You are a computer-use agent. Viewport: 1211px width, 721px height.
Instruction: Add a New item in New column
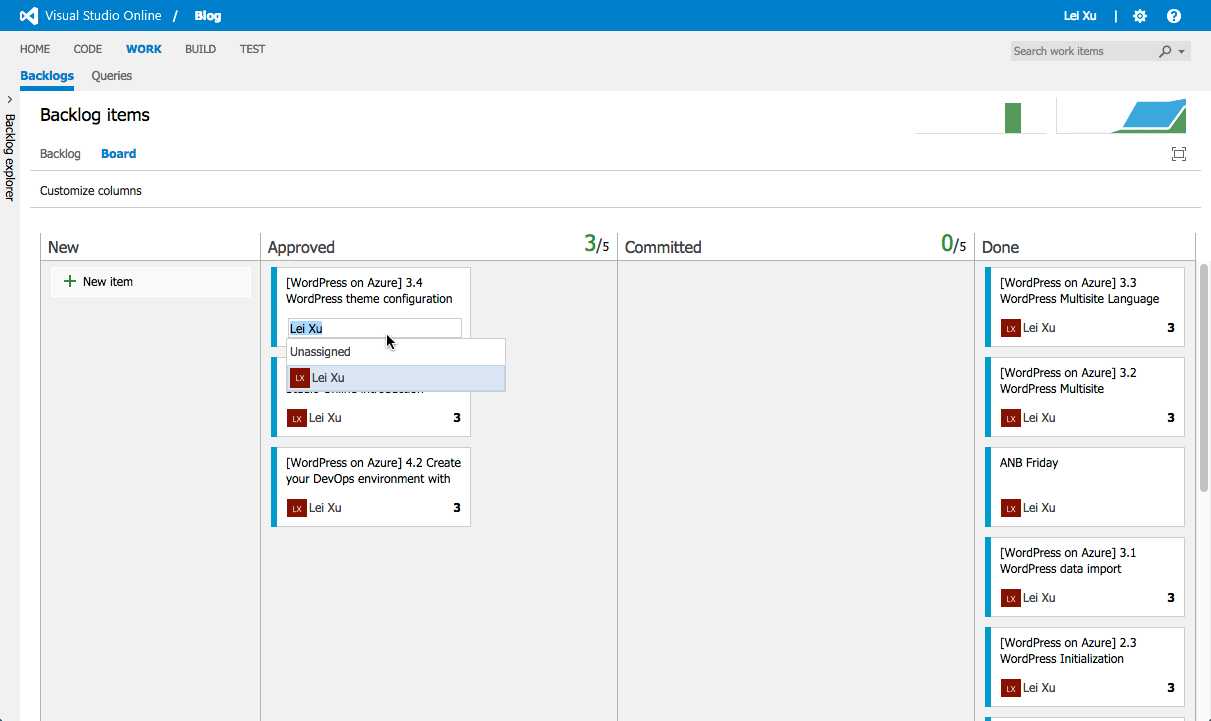(151, 282)
